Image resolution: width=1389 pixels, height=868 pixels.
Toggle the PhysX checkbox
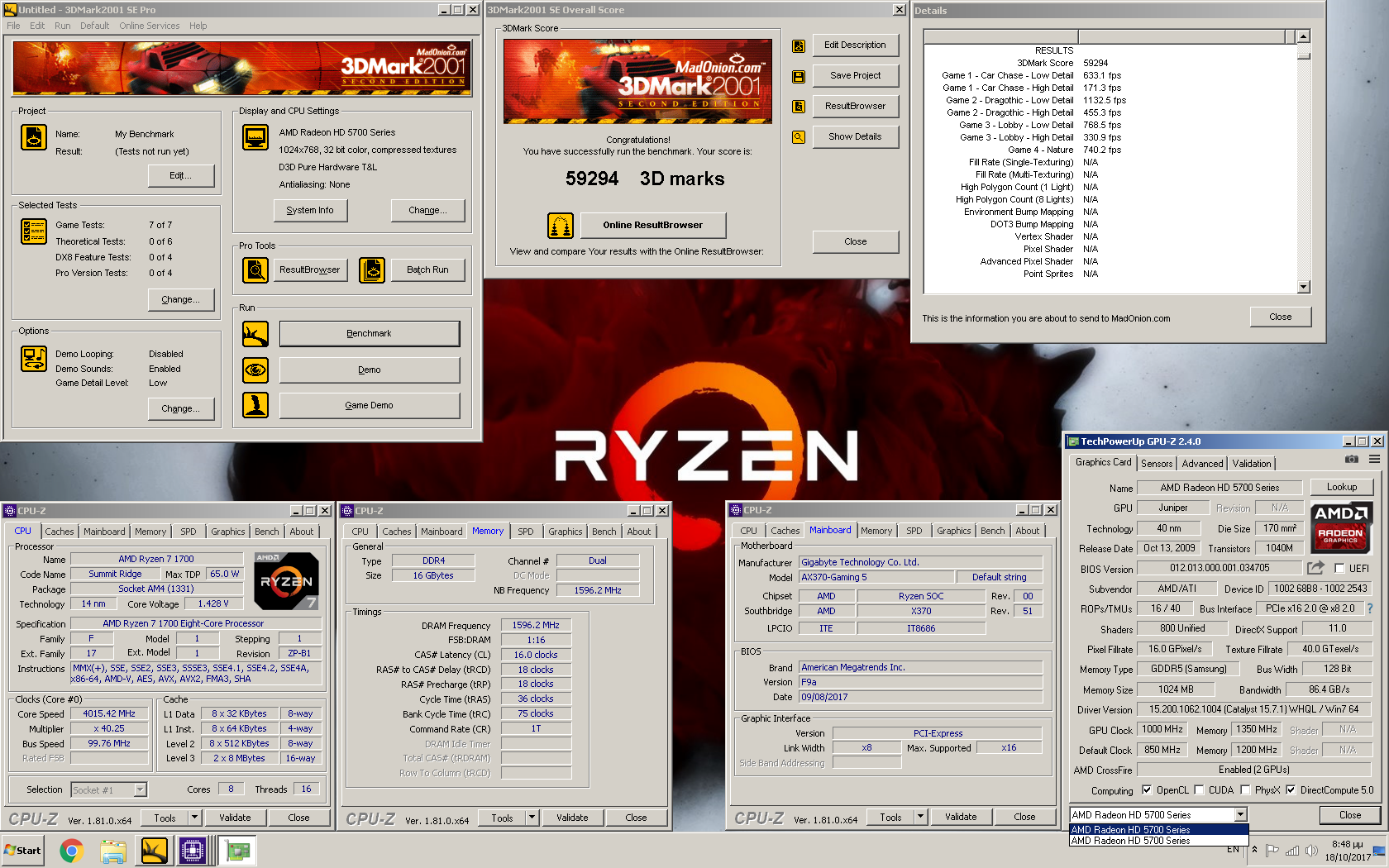pos(1245,790)
